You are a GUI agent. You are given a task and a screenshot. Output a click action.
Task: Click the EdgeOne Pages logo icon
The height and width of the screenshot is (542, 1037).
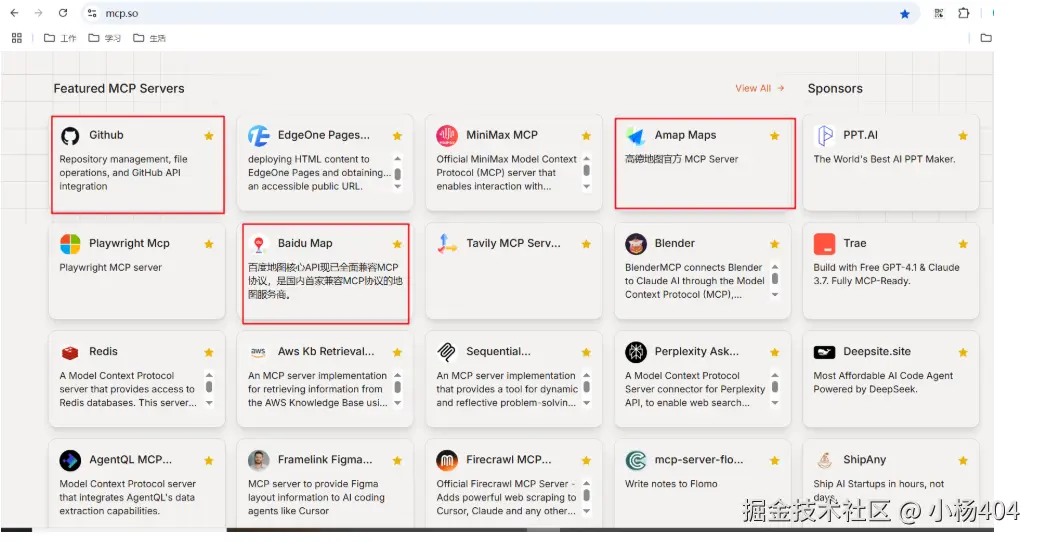(x=259, y=136)
